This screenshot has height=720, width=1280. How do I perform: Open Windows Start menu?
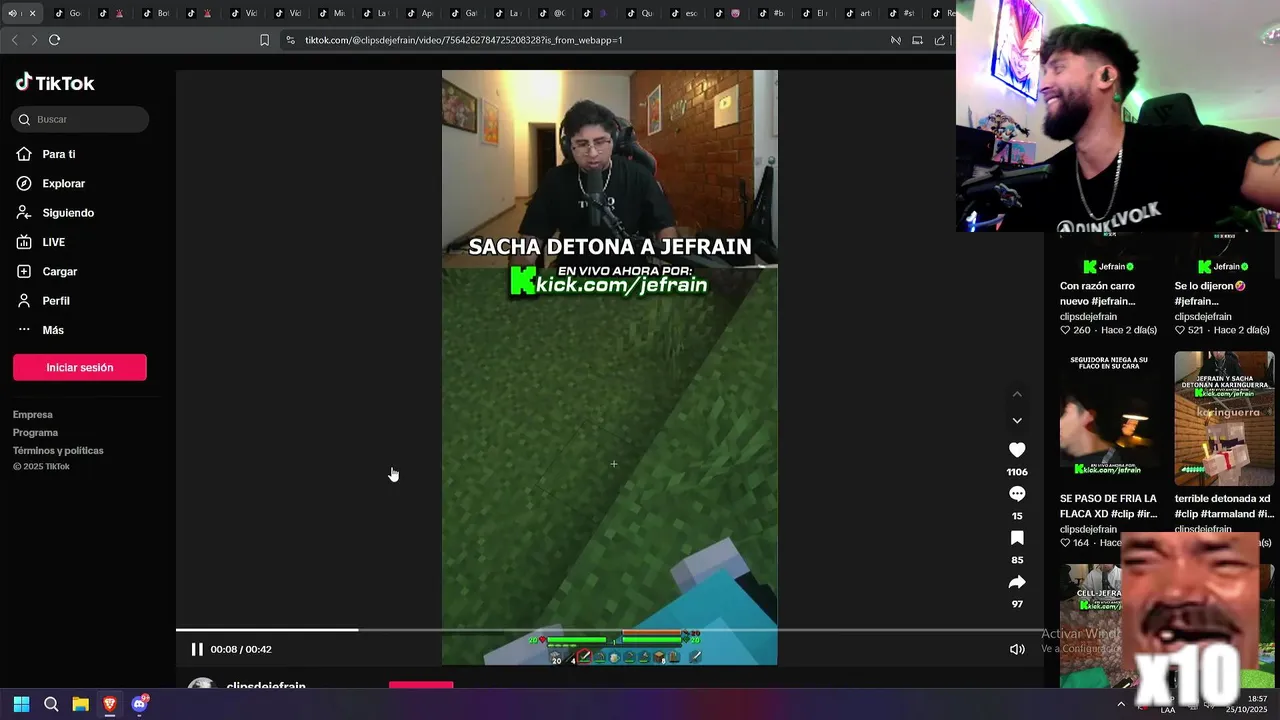click(x=21, y=704)
